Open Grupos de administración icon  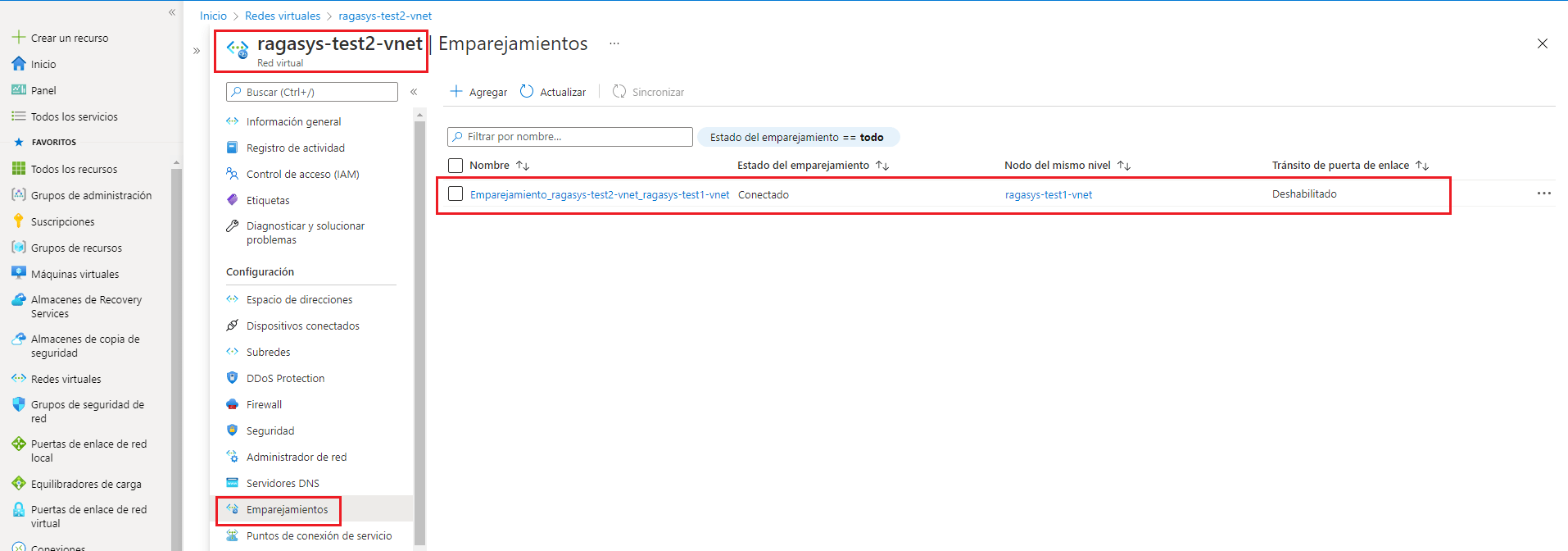coord(18,195)
